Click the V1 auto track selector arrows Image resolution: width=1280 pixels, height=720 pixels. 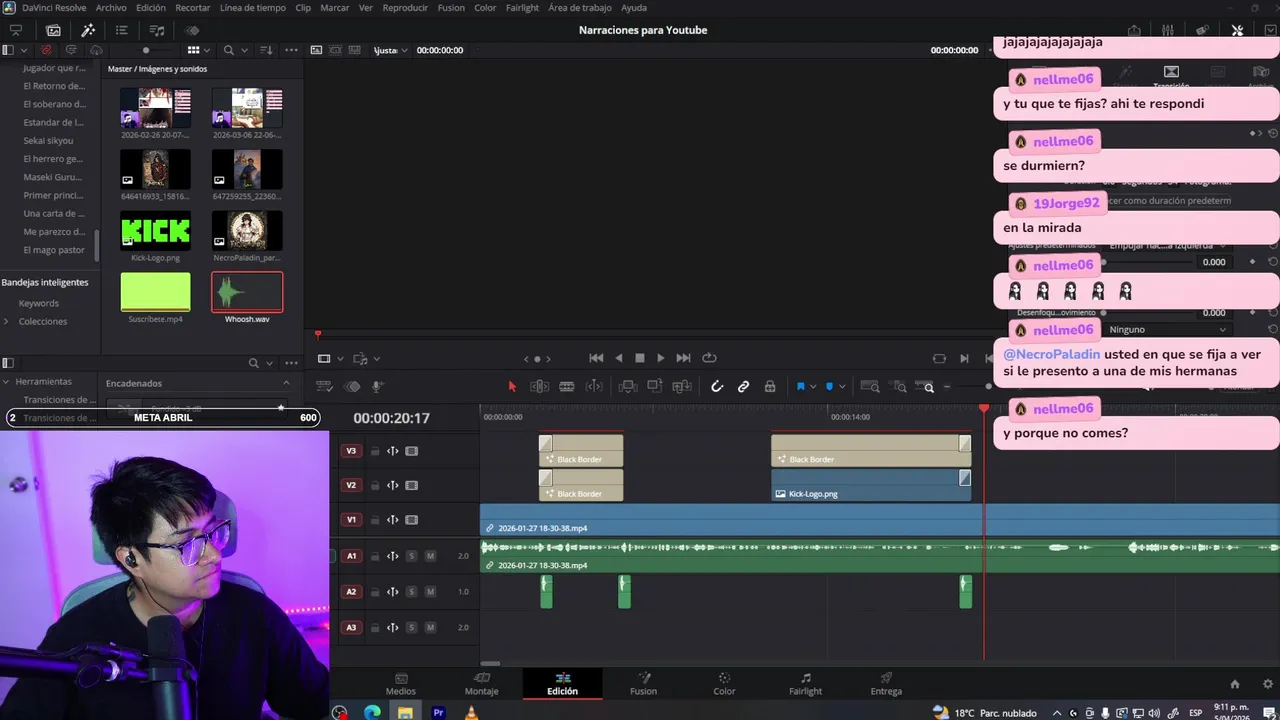click(x=392, y=520)
